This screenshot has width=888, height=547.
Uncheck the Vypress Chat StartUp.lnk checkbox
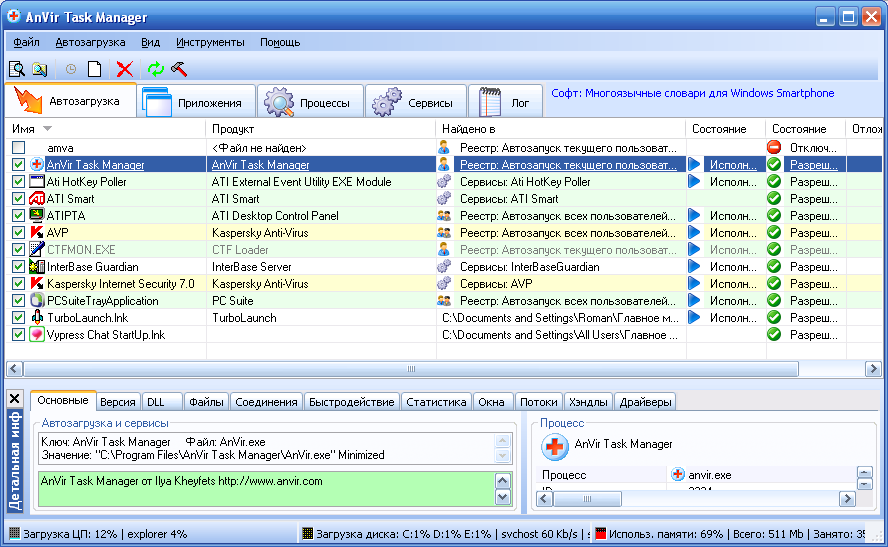click(x=18, y=334)
